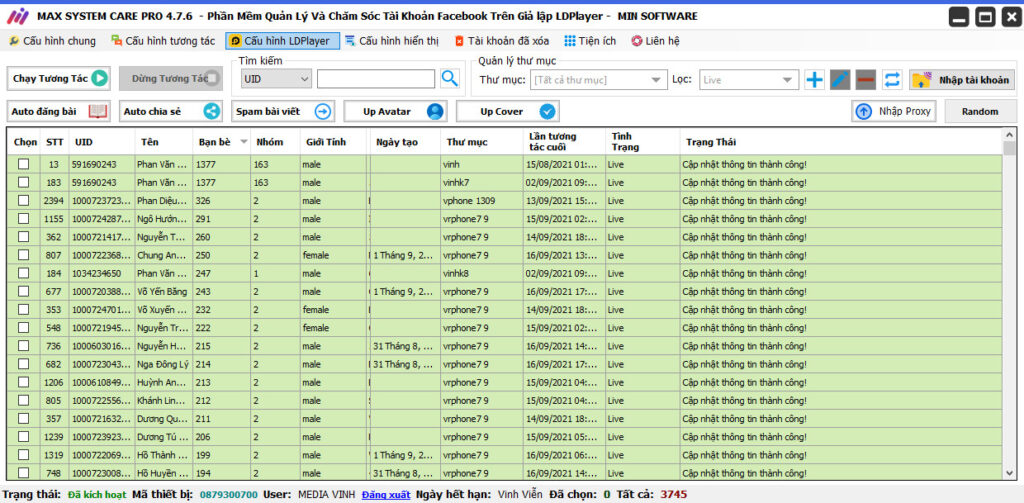
Task: Tick checkbox for row STT 1155
Action: click(24, 218)
